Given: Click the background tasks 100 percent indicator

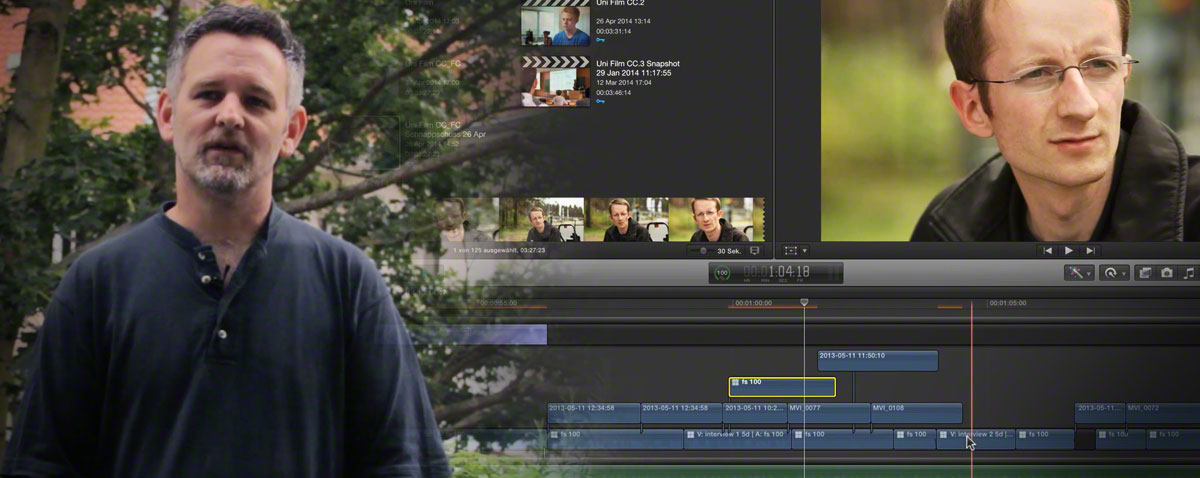Looking at the screenshot, I should coord(722,272).
